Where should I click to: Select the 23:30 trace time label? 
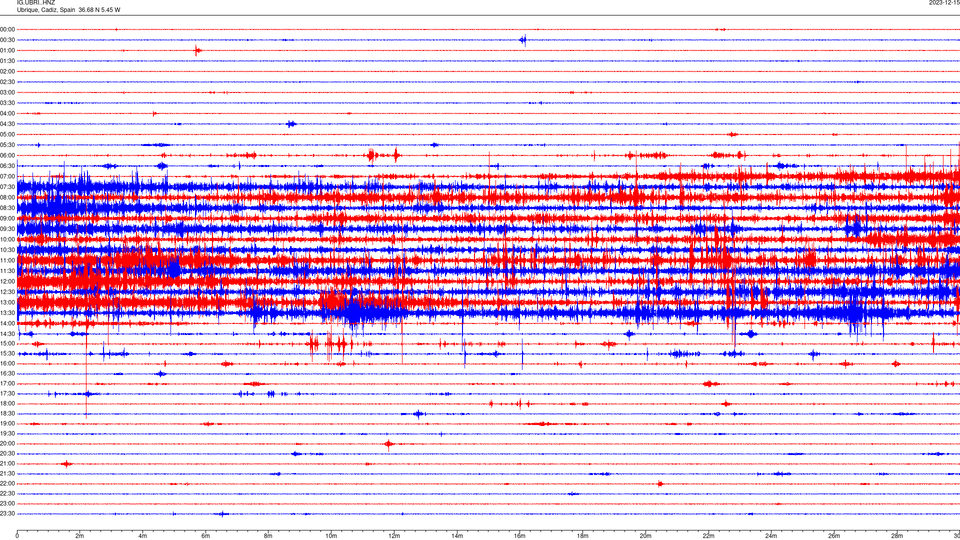7,514
